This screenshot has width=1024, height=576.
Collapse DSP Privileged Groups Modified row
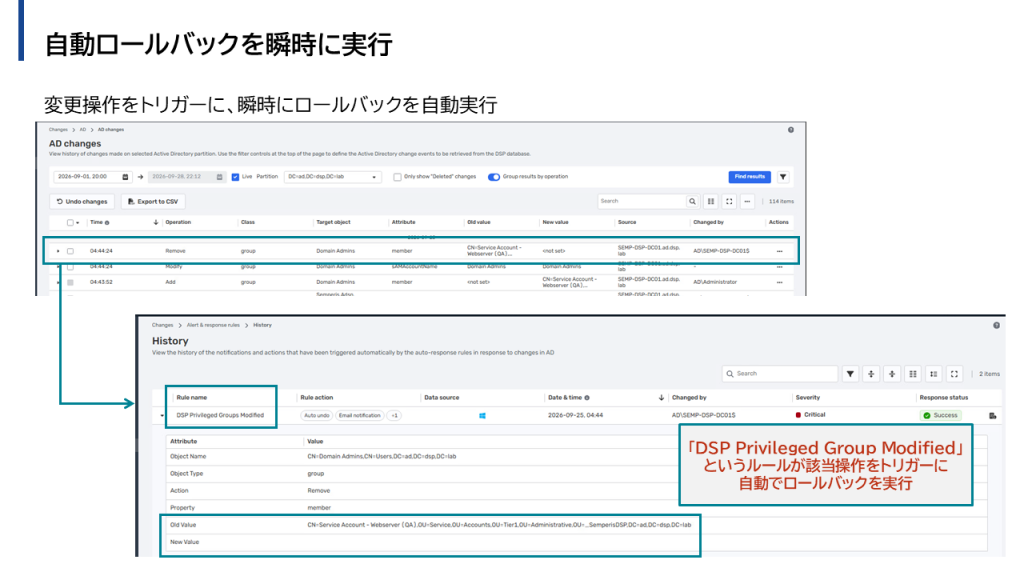click(x=162, y=416)
